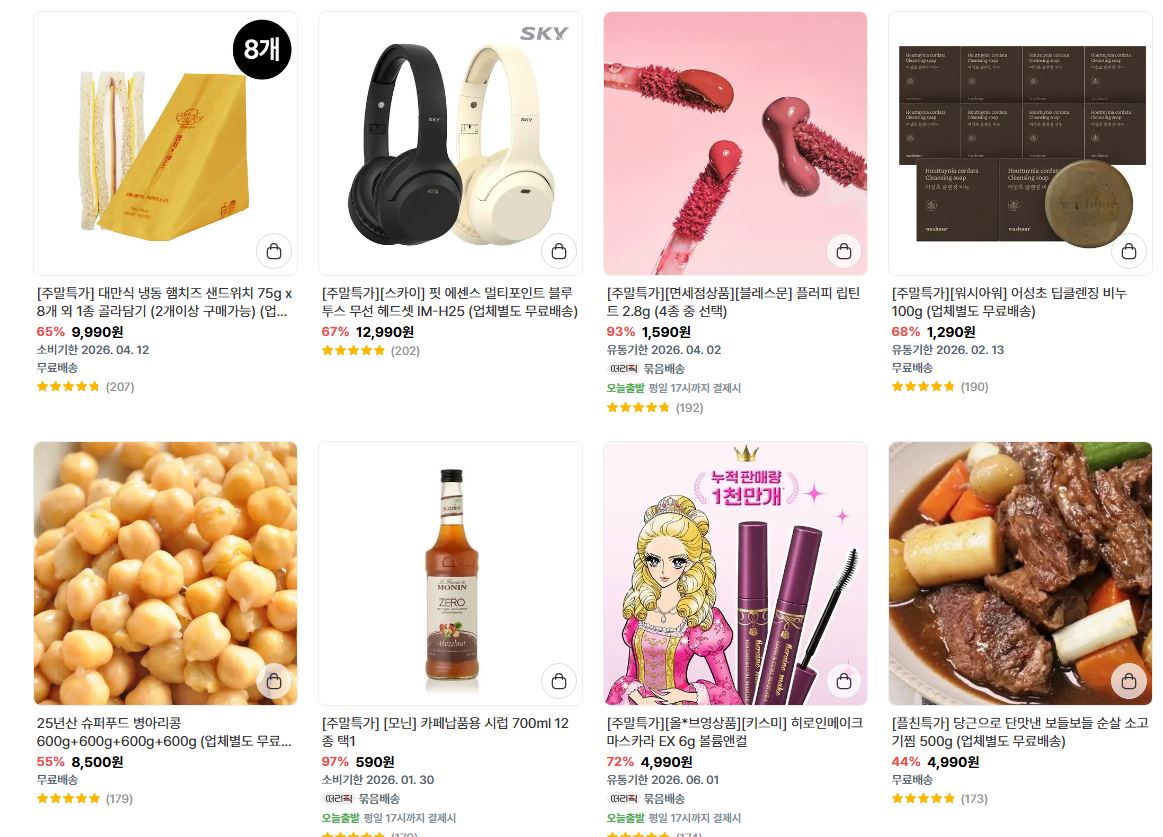Screen dimensions: 1163x837
Task: Open the chickpeas product photo
Action: click(165, 574)
